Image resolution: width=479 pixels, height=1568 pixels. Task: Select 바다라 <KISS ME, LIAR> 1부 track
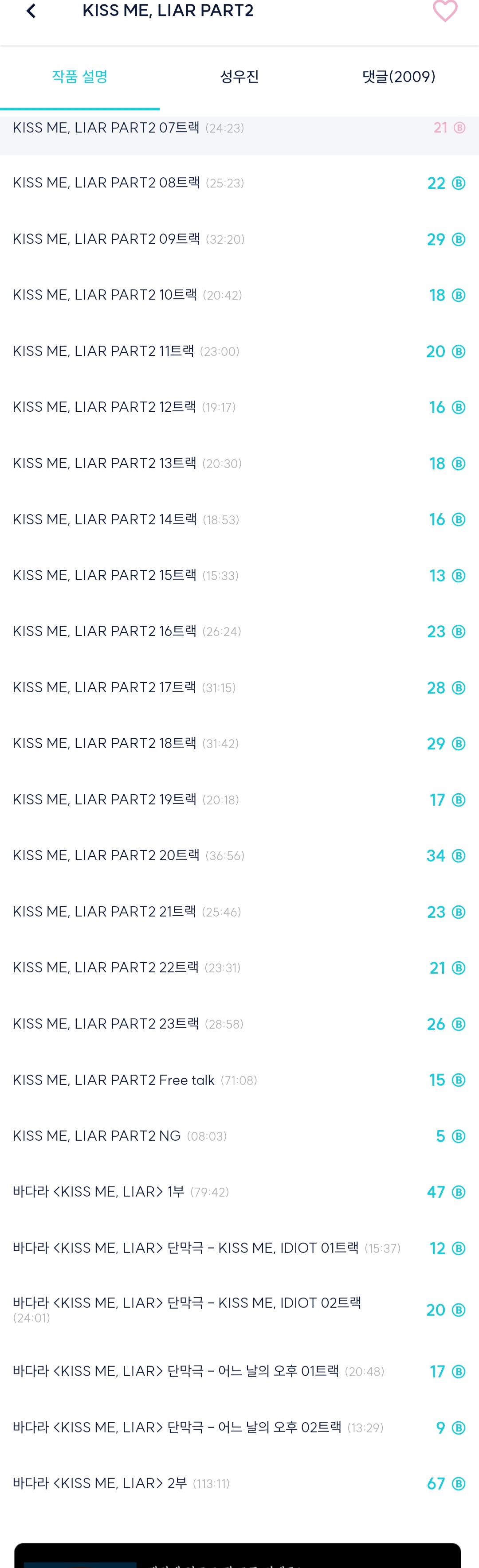pos(99,1192)
